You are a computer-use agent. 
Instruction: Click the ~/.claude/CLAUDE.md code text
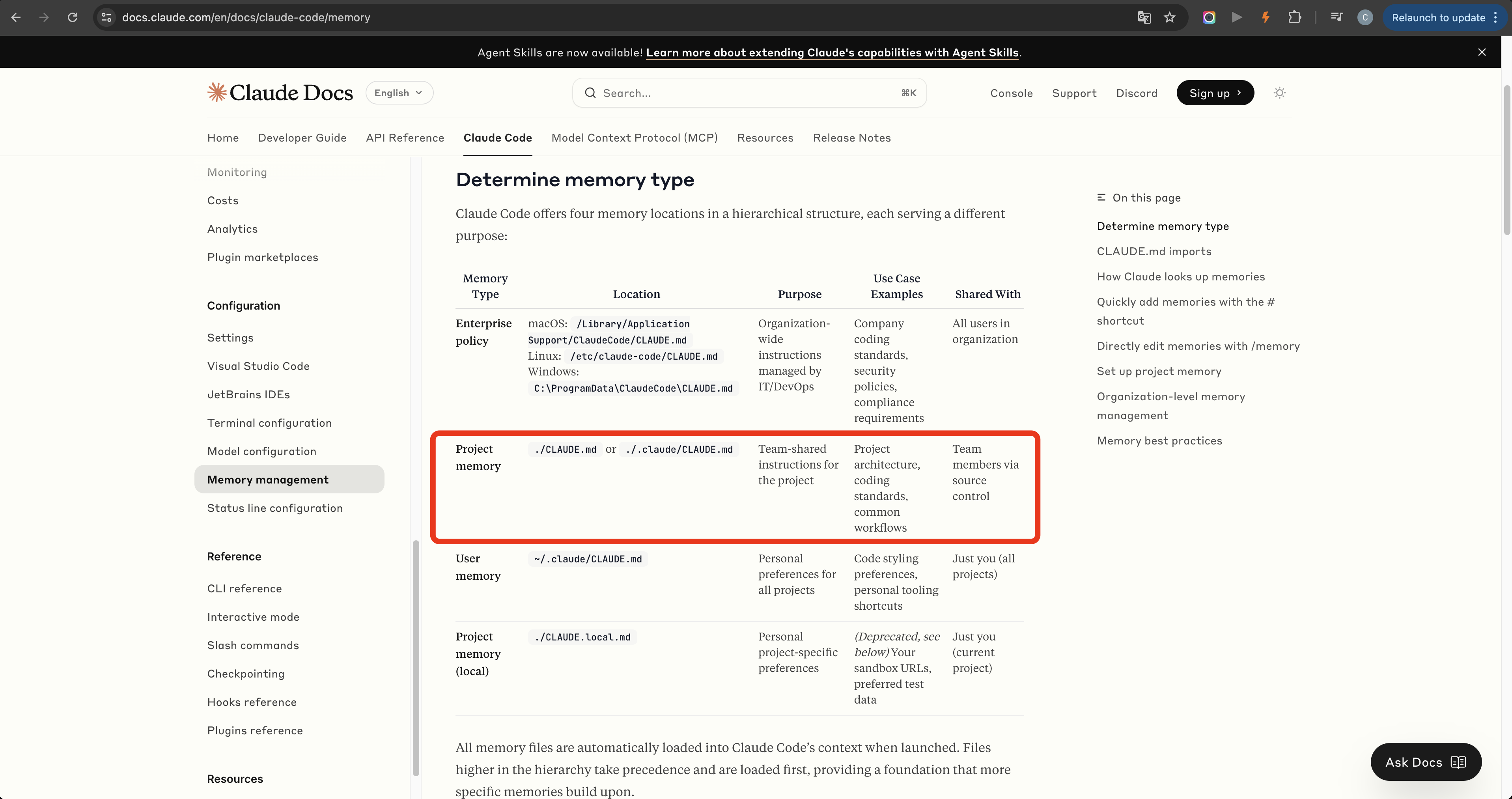click(588, 559)
